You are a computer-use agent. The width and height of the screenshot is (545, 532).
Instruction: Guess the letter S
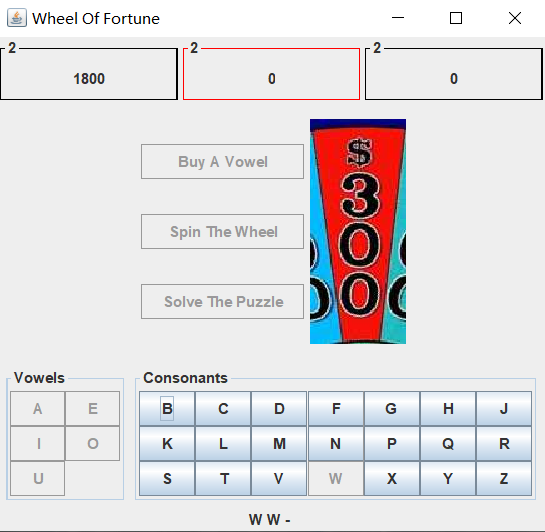coord(167,478)
